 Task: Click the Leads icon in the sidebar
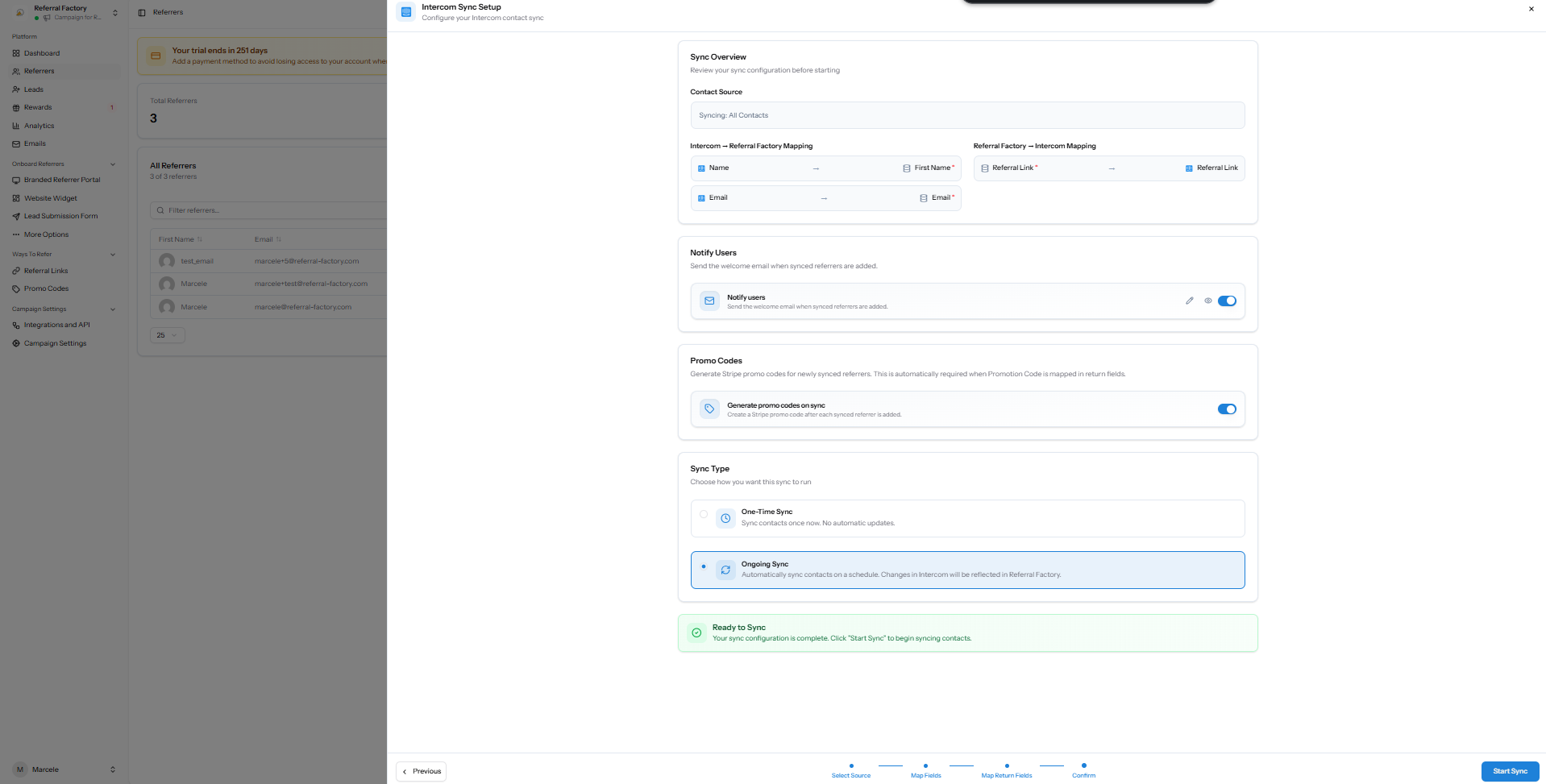16,89
